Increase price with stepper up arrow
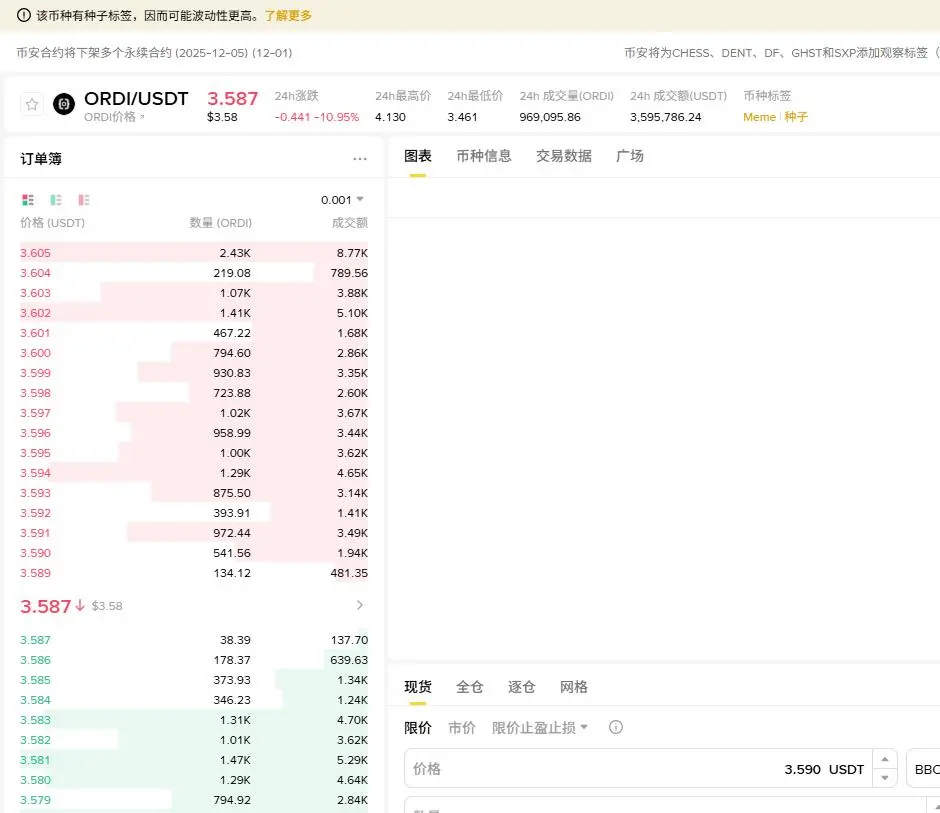This screenshot has height=813, width=940. (x=885, y=759)
